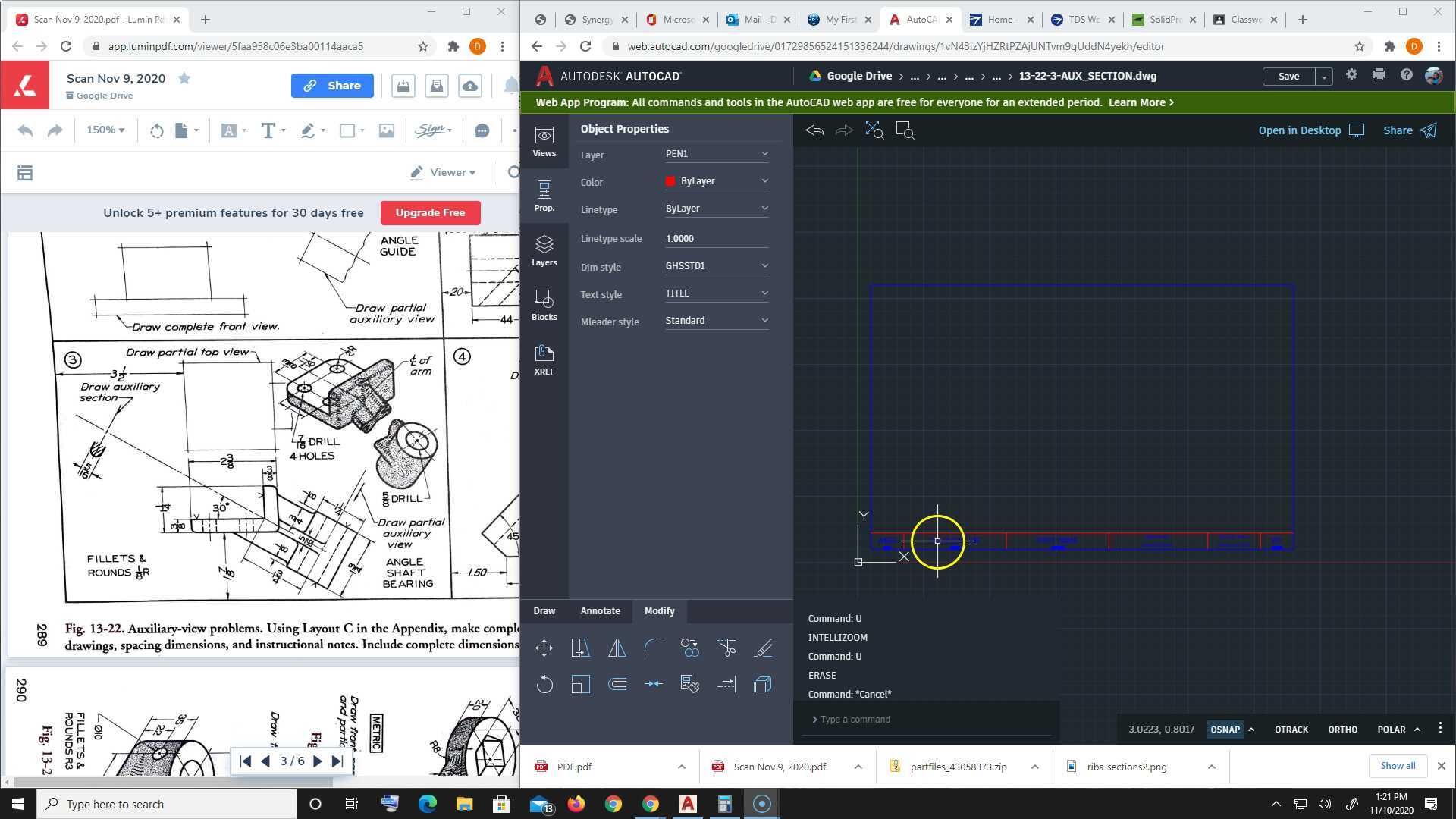Toggle ORTHO mode
Image resolution: width=1456 pixels, height=819 pixels.
pyautogui.click(x=1342, y=729)
